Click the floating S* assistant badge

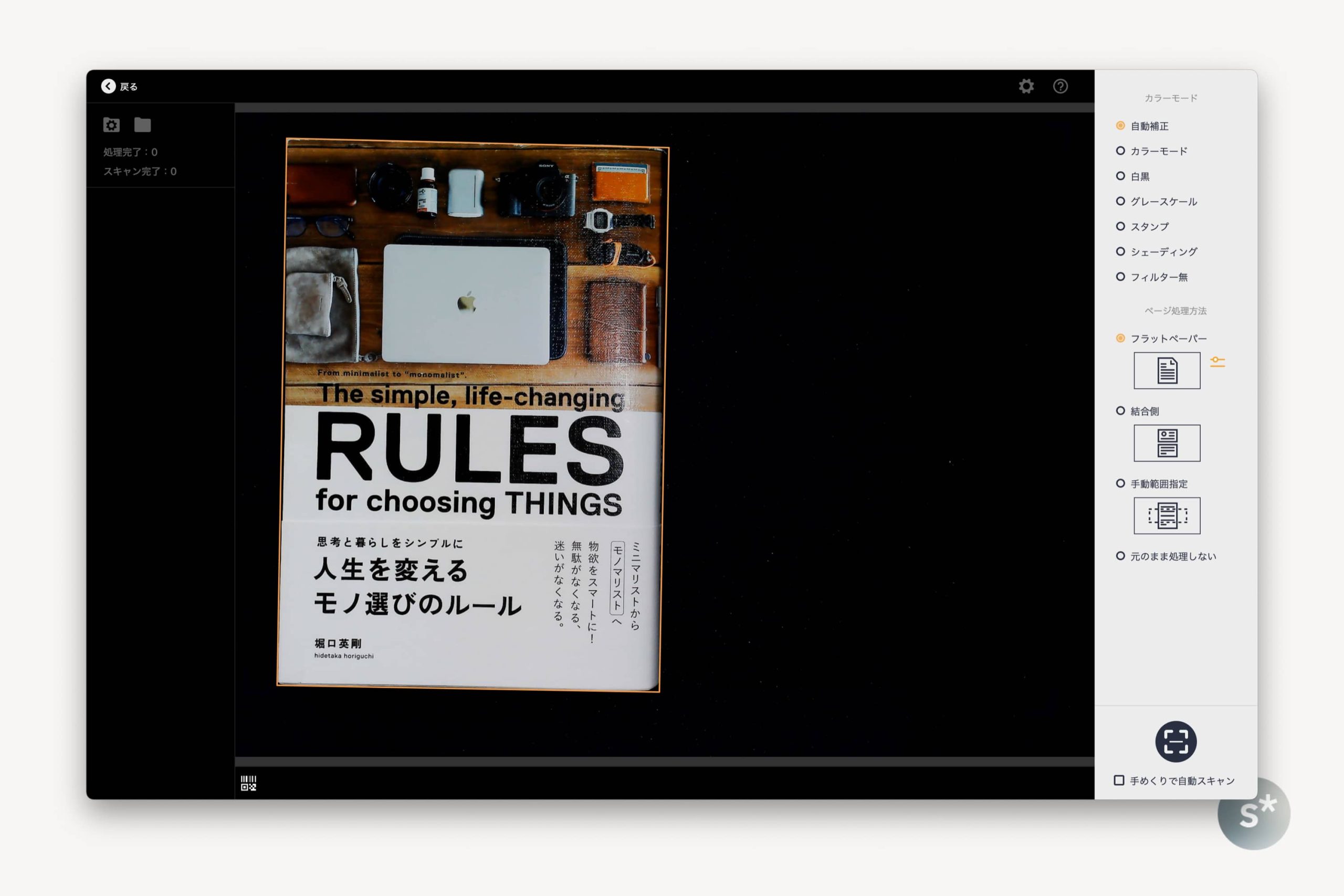[x=1254, y=814]
